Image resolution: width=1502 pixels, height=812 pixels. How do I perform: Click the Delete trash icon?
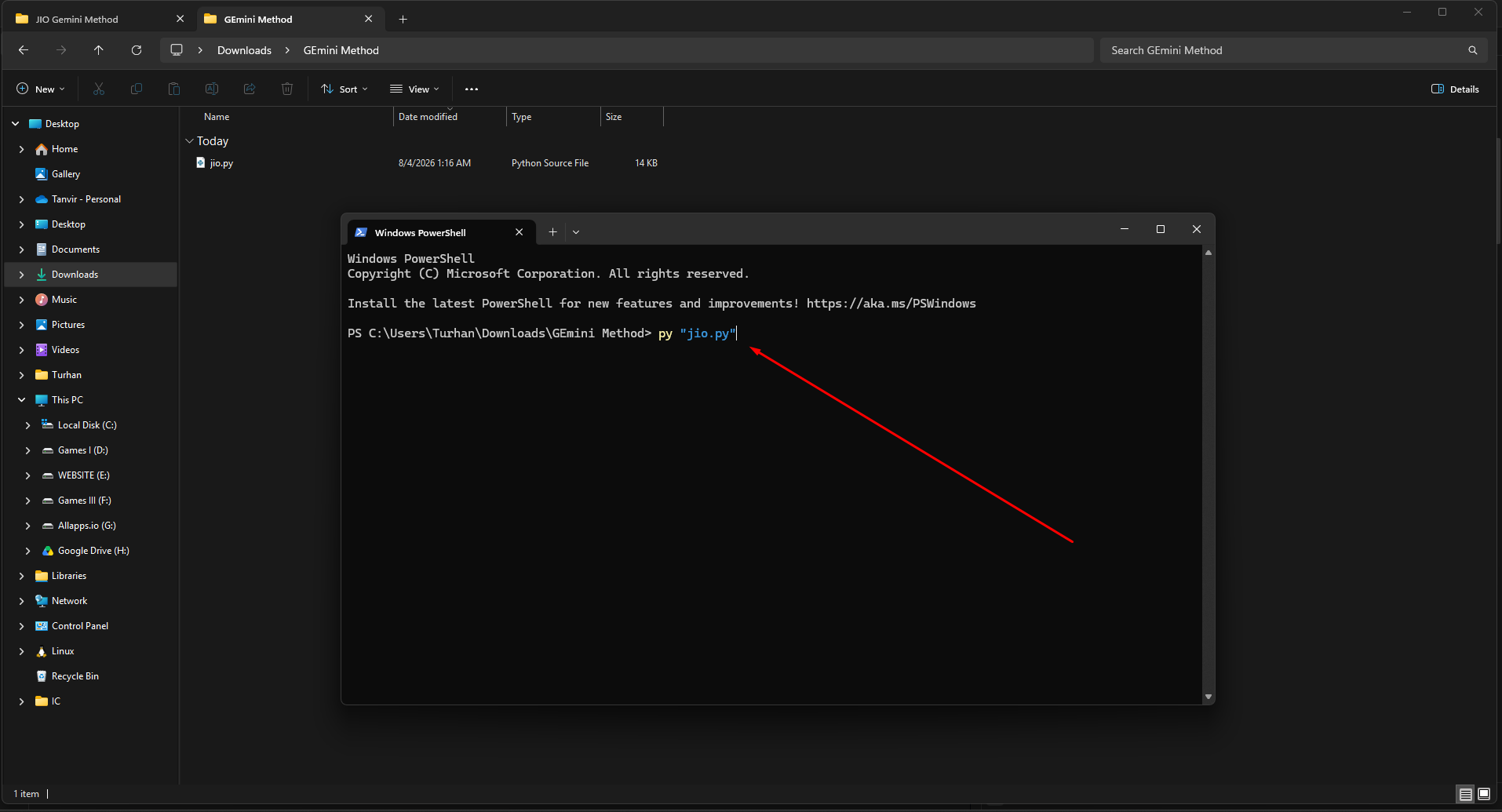(x=287, y=89)
